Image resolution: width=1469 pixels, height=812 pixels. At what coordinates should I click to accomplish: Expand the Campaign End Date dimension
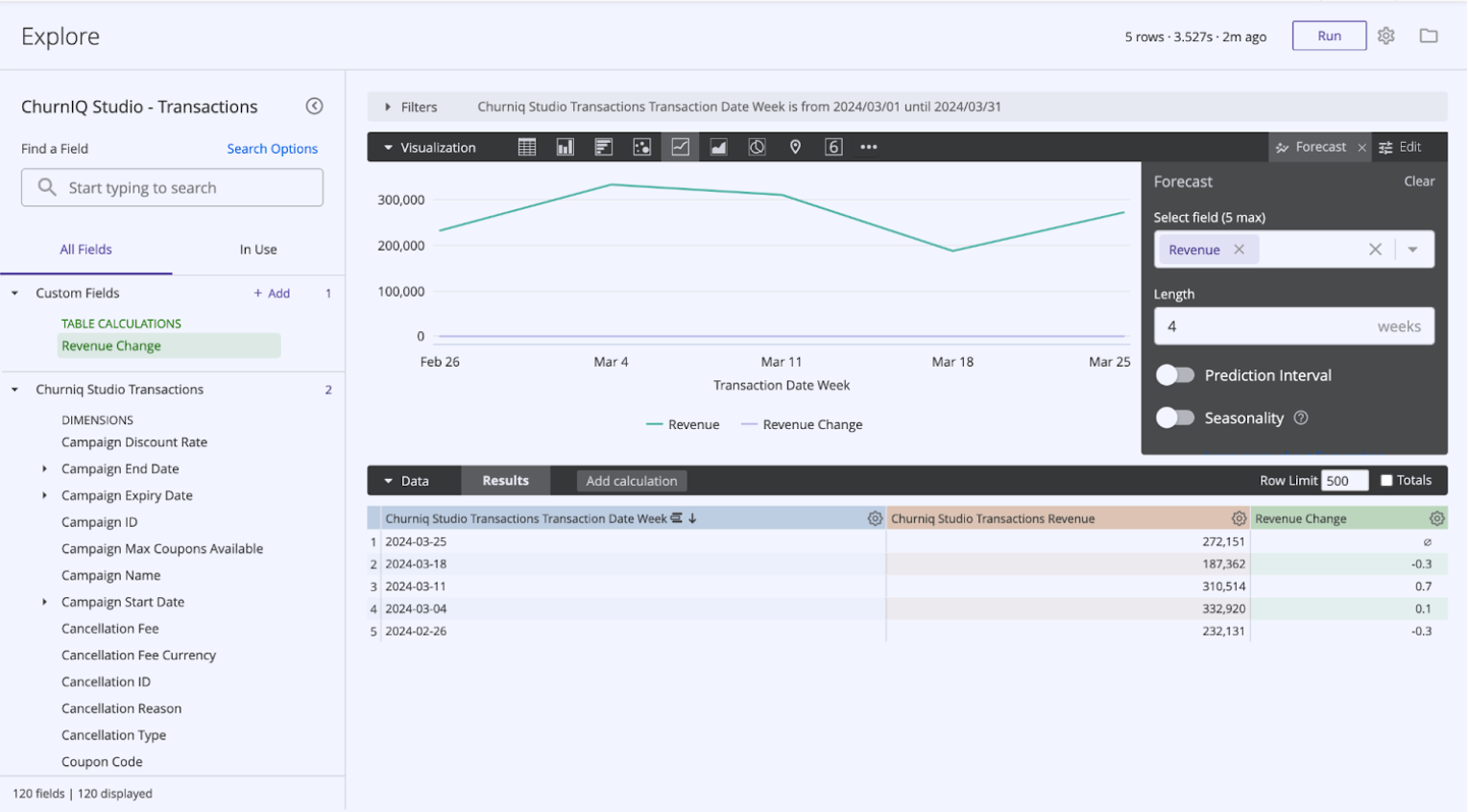44,469
